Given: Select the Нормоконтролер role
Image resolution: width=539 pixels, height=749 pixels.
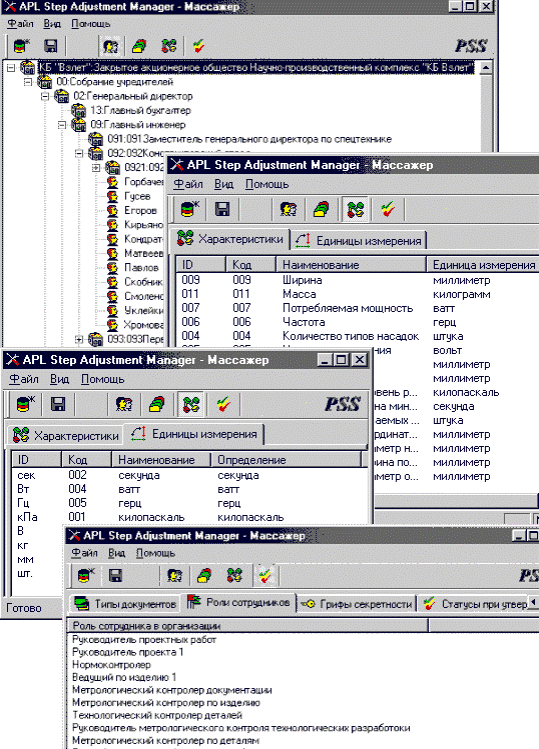Looking at the screenshot, I should coord(111,664).
